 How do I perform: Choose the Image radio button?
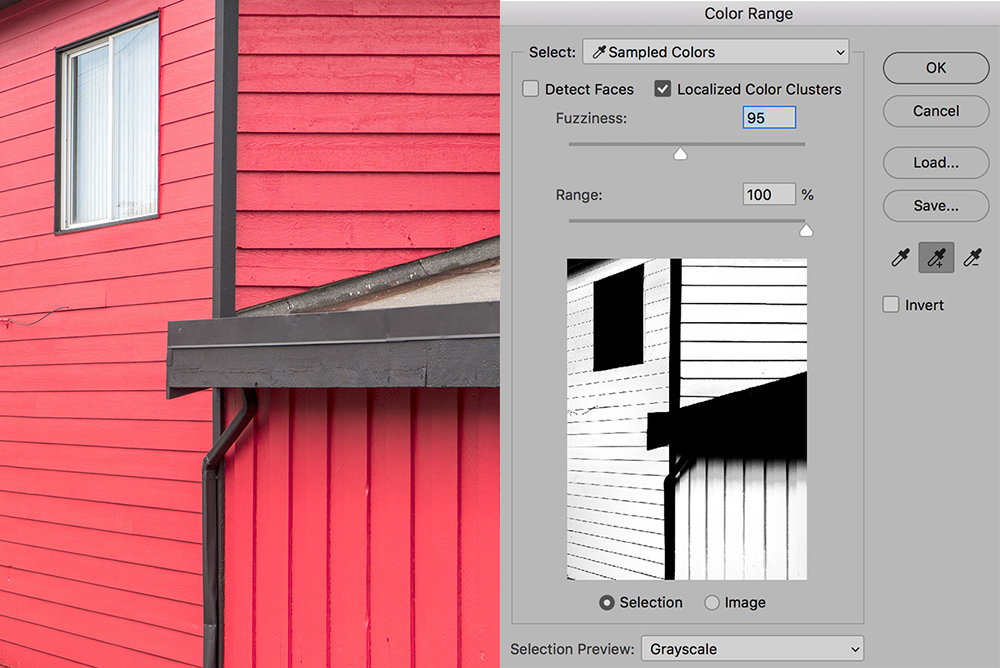[712, 602]
